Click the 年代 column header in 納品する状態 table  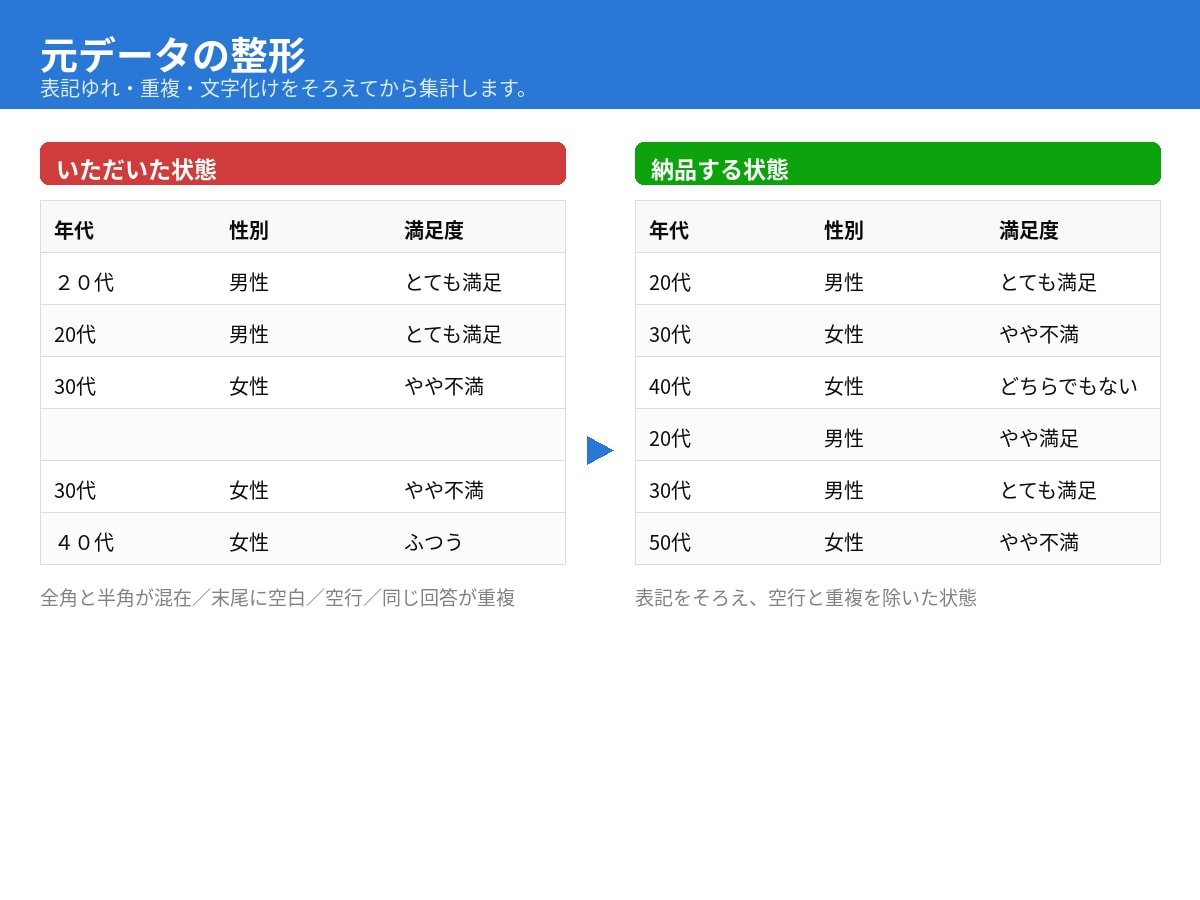tap(669, 230)
